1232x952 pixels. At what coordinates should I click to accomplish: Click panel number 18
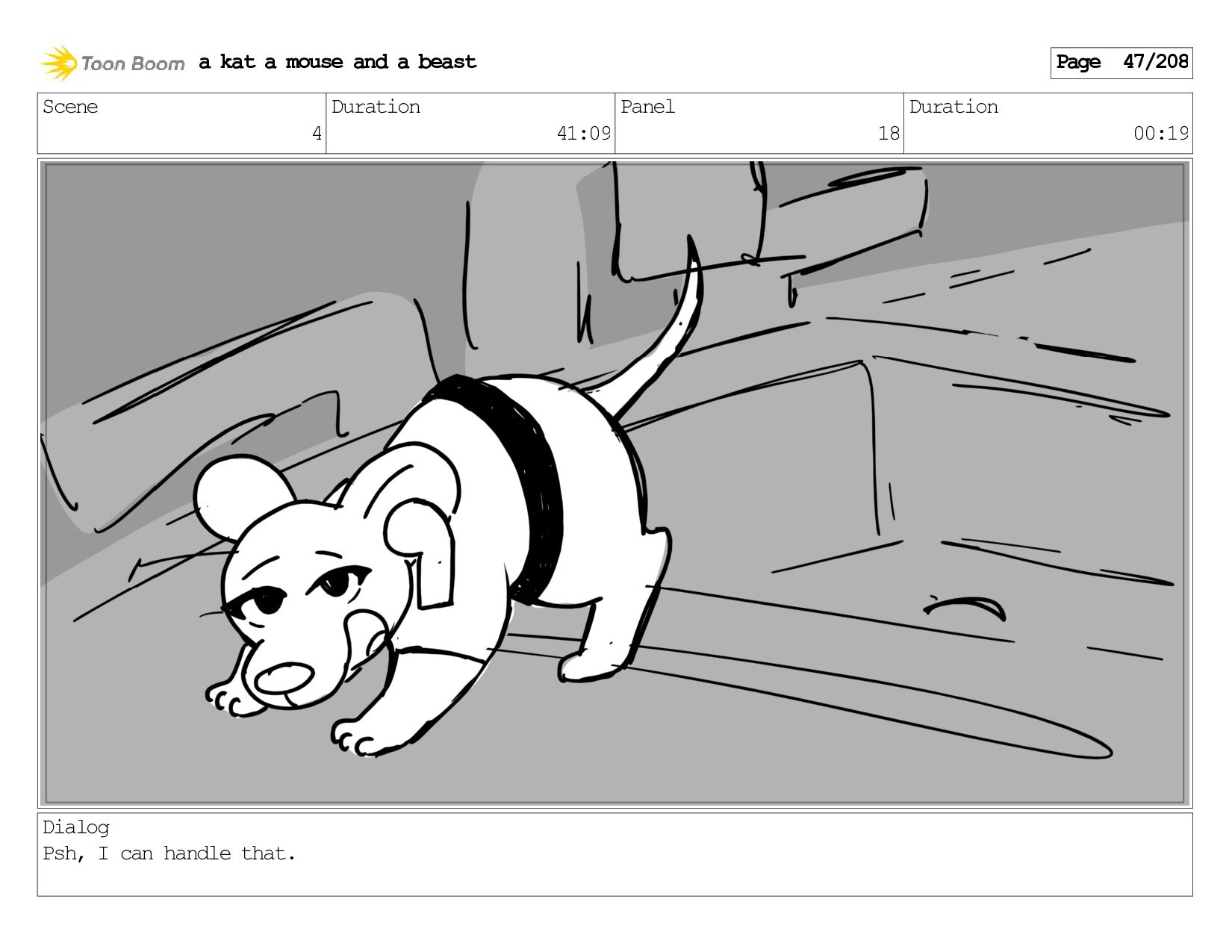point(889,134)
